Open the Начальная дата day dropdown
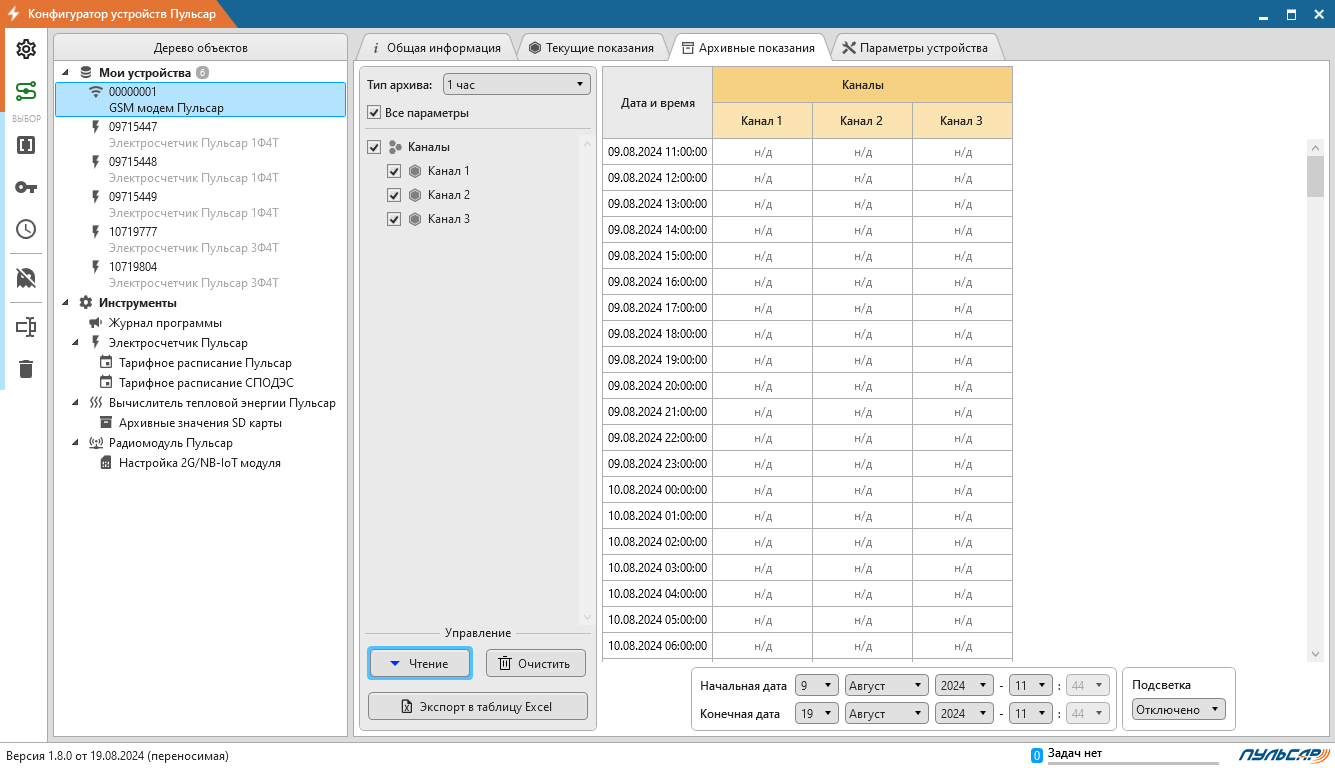Screen dimensions: 1335x768 (x=816, y=686)
